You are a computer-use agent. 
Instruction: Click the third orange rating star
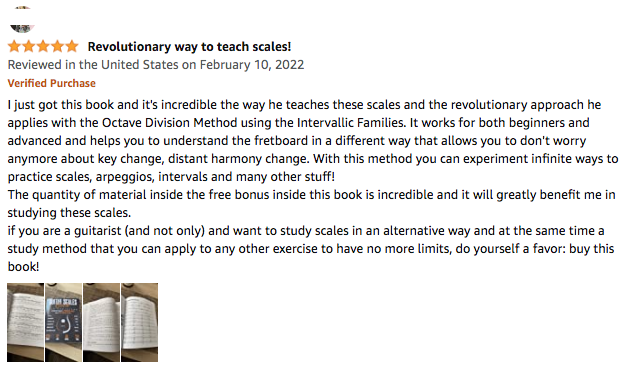43,46
